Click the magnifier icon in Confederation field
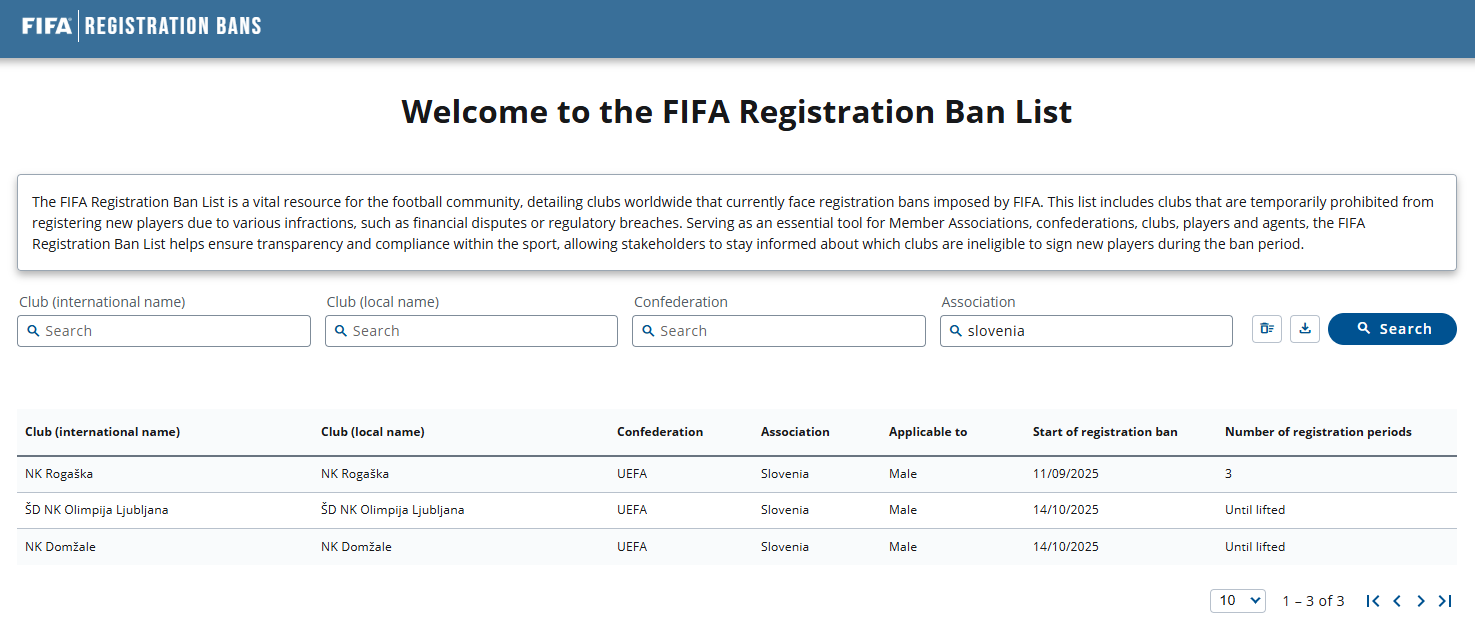1475x633 pixels. point(648,331)
